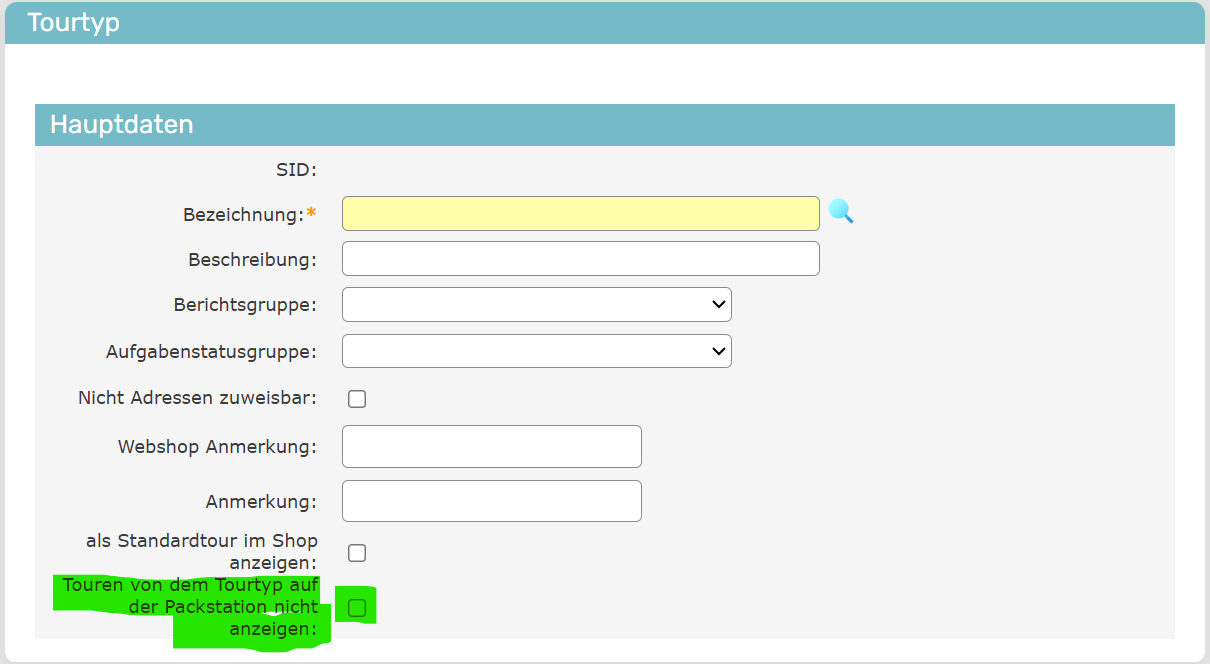The height and width of the screenshot is (664, 1210).
Task: Select the Webshop Anmerkung text box
Action: click(491, 447)
